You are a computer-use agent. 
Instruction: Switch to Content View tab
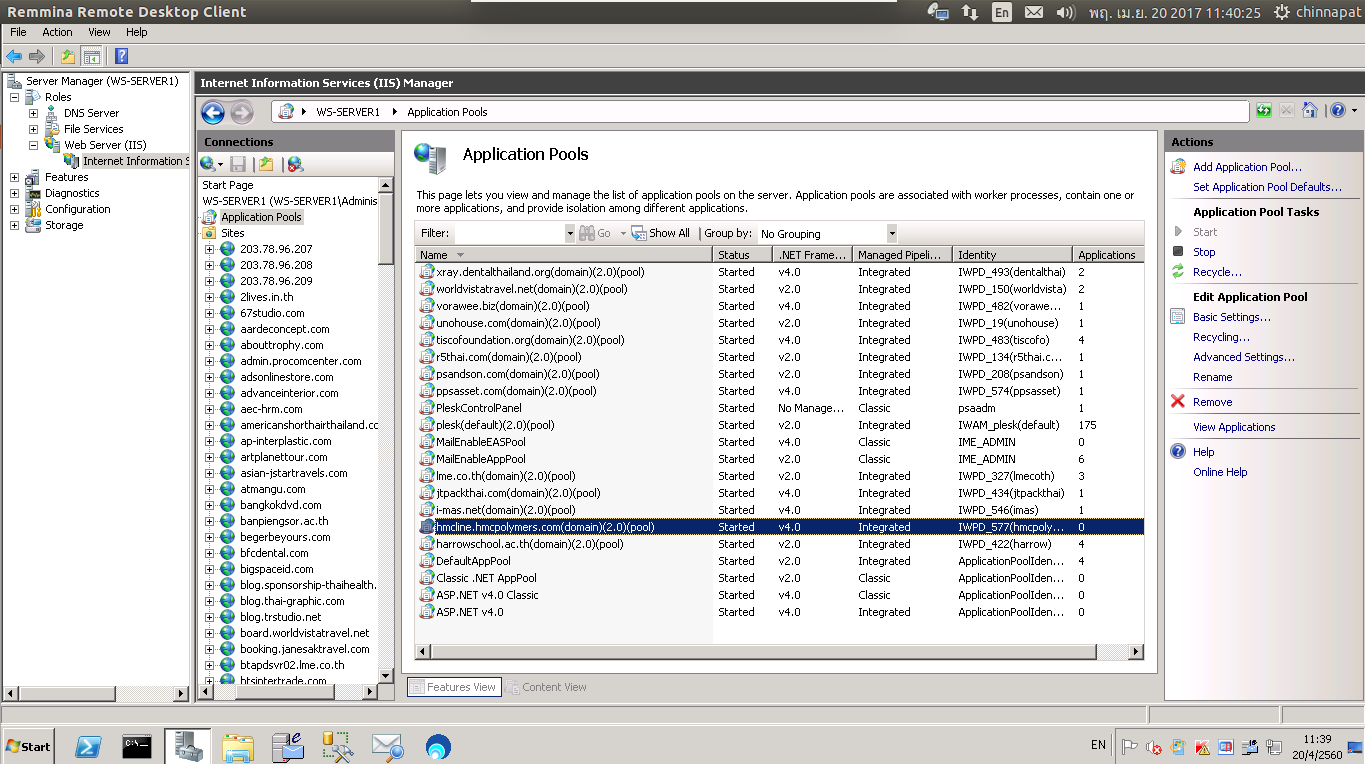coord(546,687)
